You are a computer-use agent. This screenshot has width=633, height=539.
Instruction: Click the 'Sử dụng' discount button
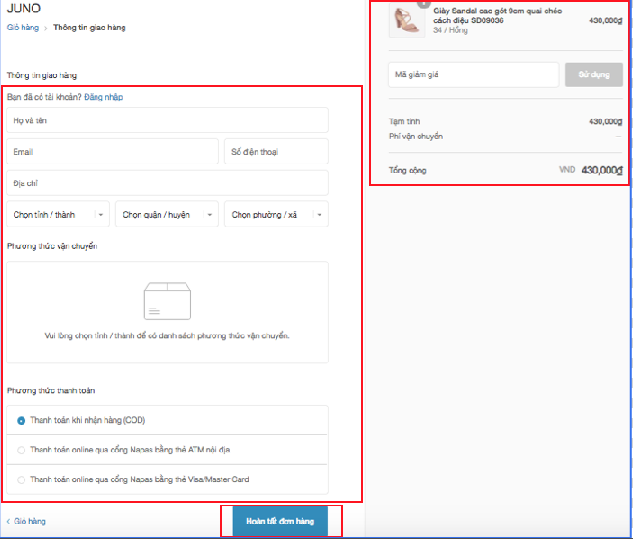click(593, 75)
